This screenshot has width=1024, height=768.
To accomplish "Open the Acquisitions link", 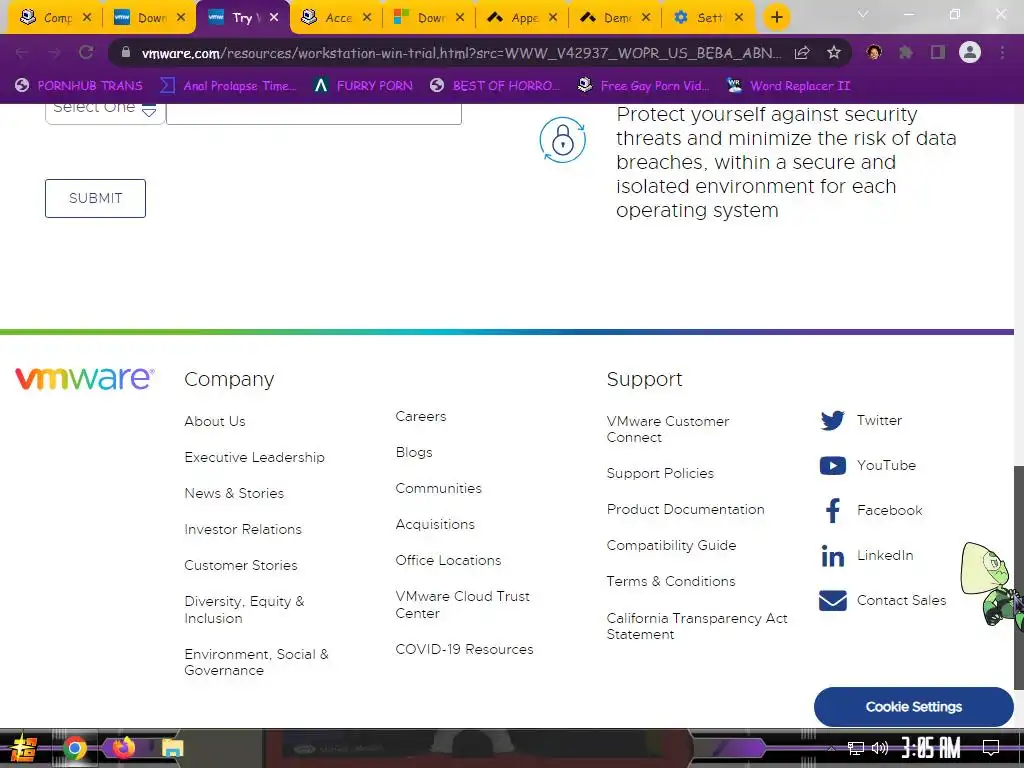I will (435, 524).
